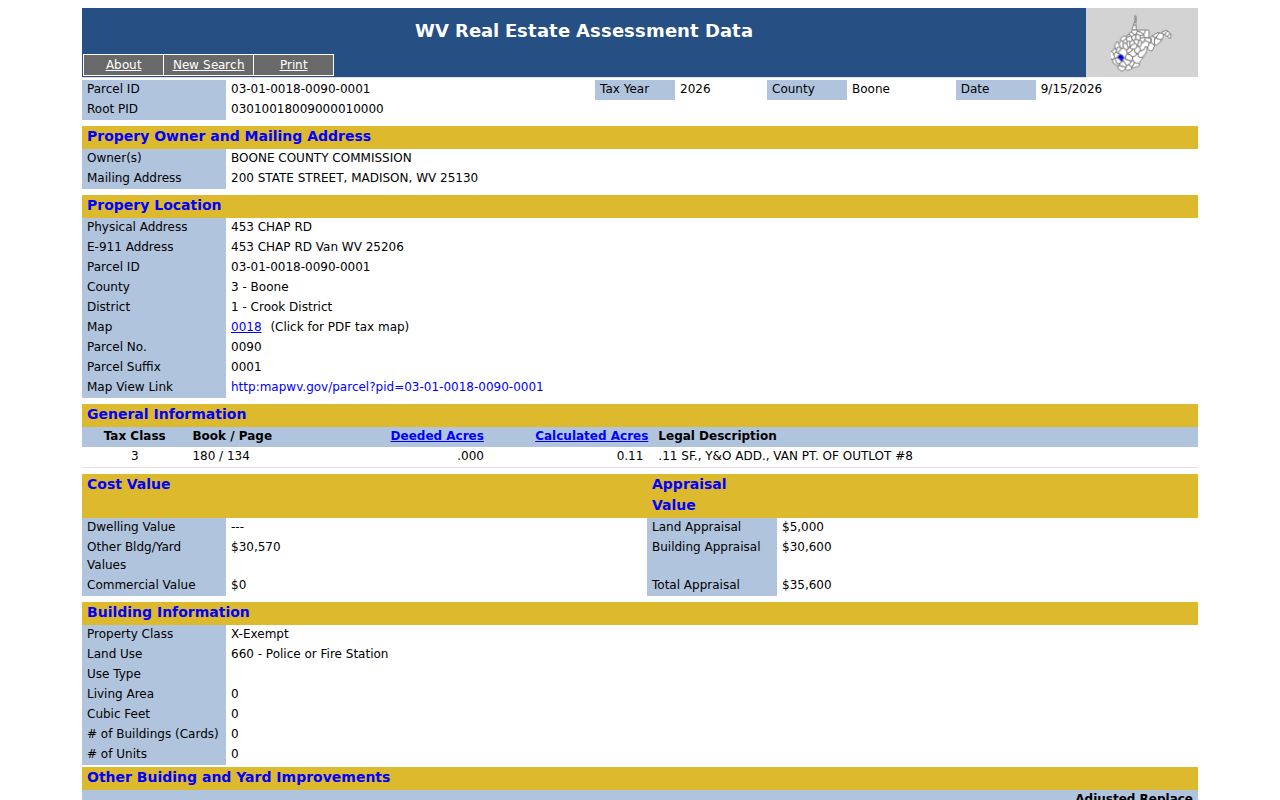The height and width of the screenshot is (800, 1280).
Task: Select the legal description .11 SF., Y&O ADD. text
Action: point(785,456)
